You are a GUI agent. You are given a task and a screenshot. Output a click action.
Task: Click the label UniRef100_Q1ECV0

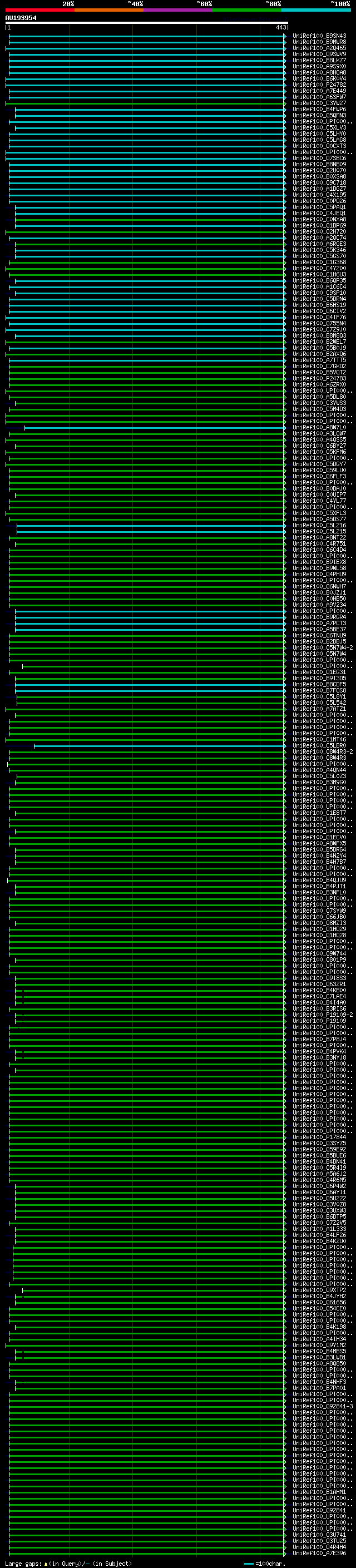pos(319,838)
